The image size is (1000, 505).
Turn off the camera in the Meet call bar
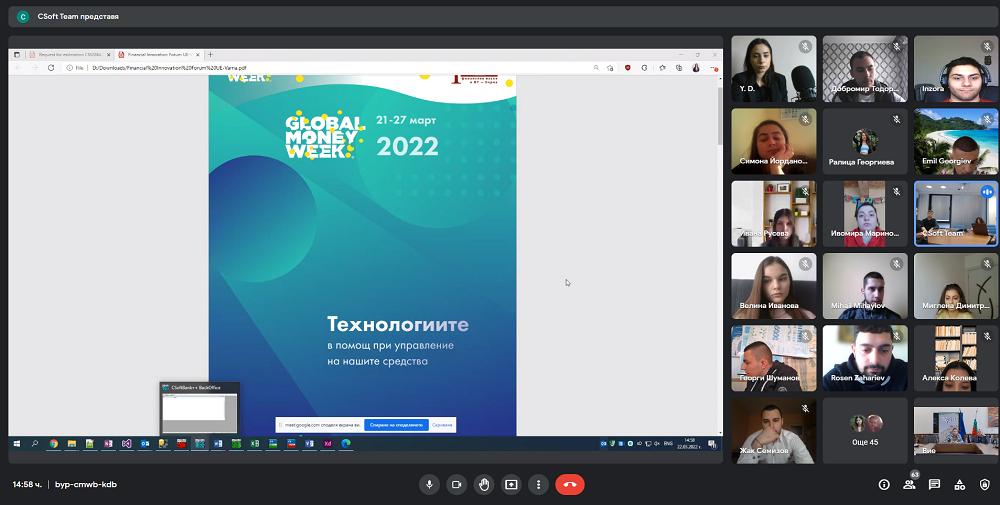tap(457, 485)
